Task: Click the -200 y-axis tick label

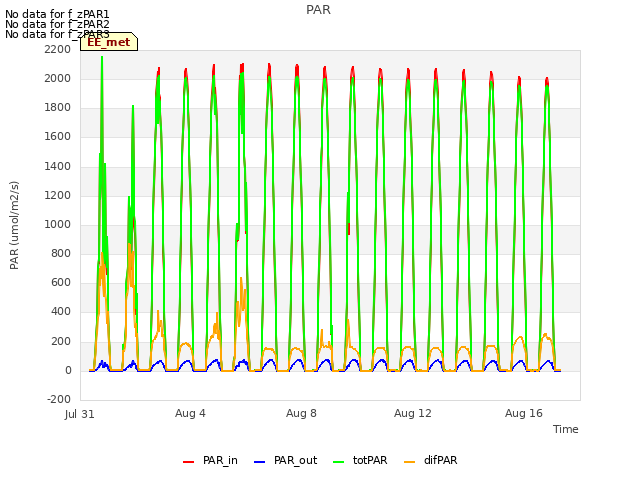Action: pyautogui.click(x=59, y=399)
